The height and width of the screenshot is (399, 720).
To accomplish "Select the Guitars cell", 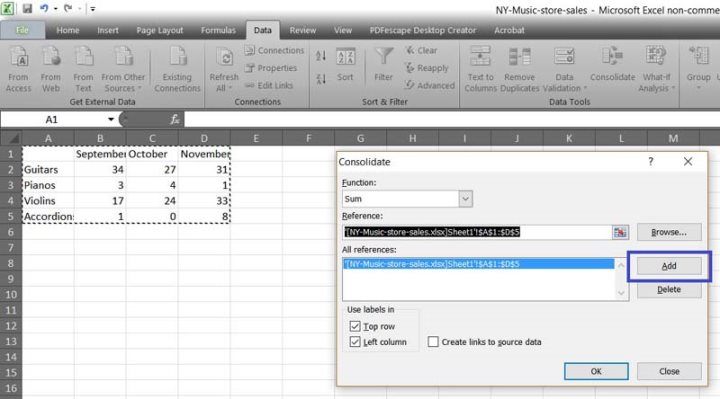I will click(48, 170).
